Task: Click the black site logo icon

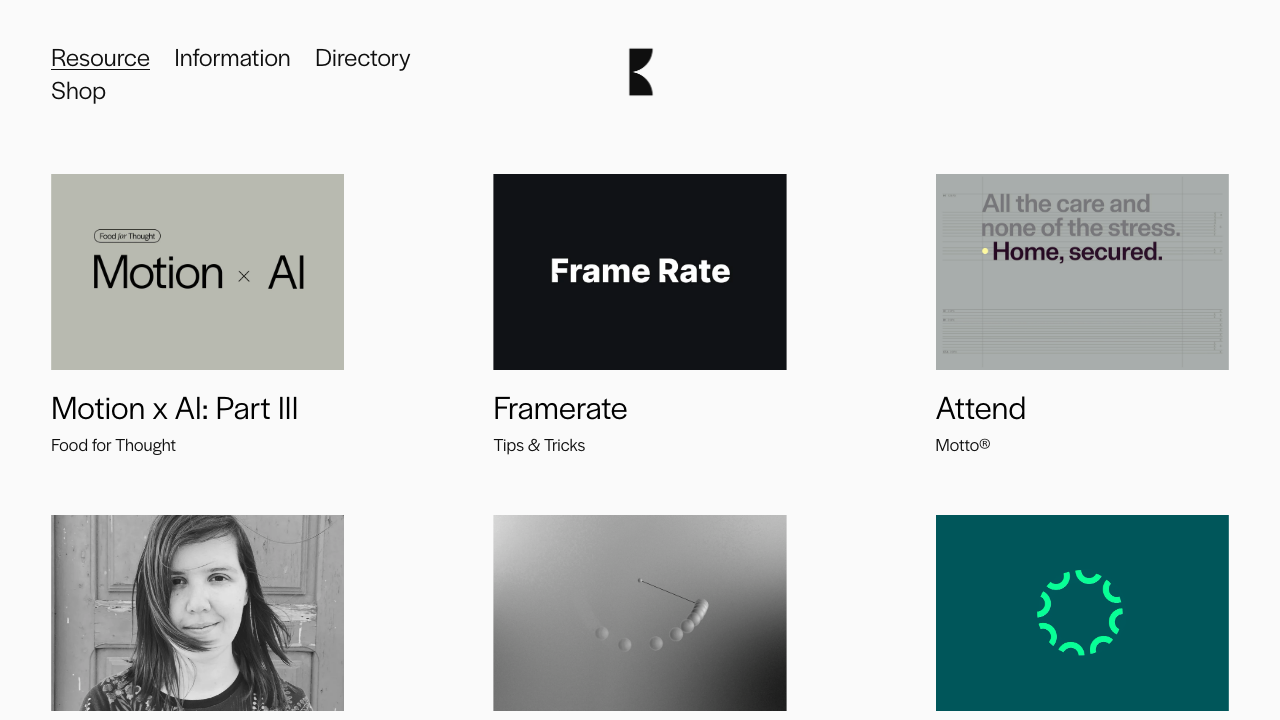Action: (x=640, y=71)
